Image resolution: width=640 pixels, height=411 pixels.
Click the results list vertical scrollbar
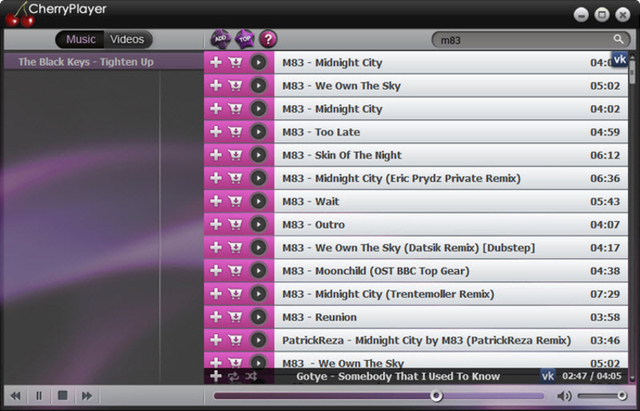pos(632,219)
